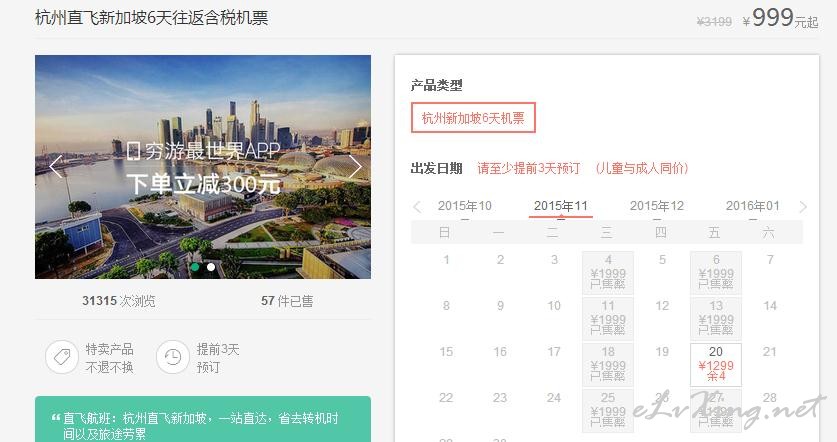The width and height of the screenshot is (837, 442).
Task: Select the white carousel dot indicator
Action: click(x=211, y=267)
